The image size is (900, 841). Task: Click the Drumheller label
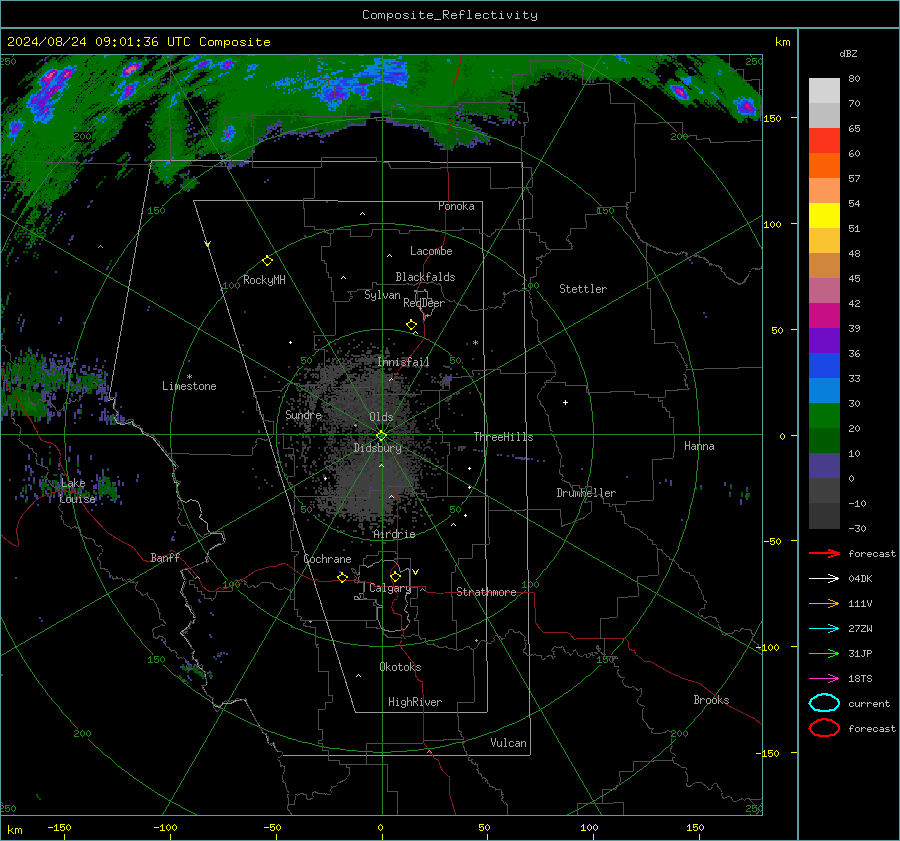pos(586,493)
